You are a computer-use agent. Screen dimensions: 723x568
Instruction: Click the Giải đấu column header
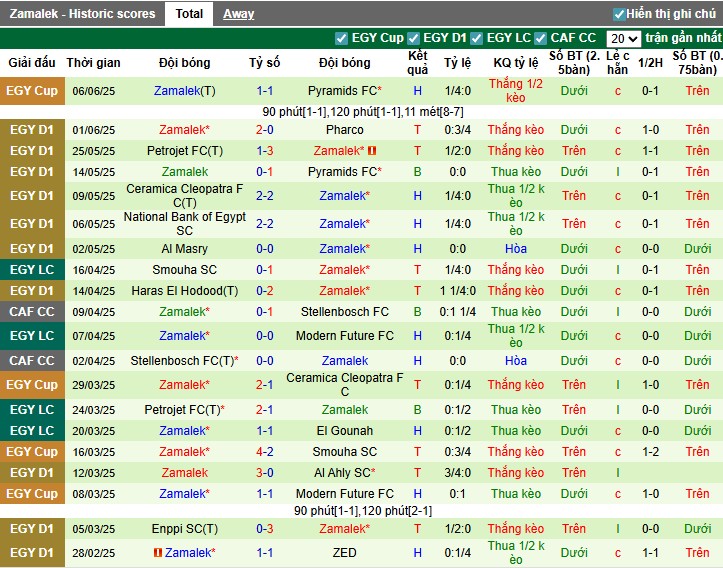coord(32,63)
